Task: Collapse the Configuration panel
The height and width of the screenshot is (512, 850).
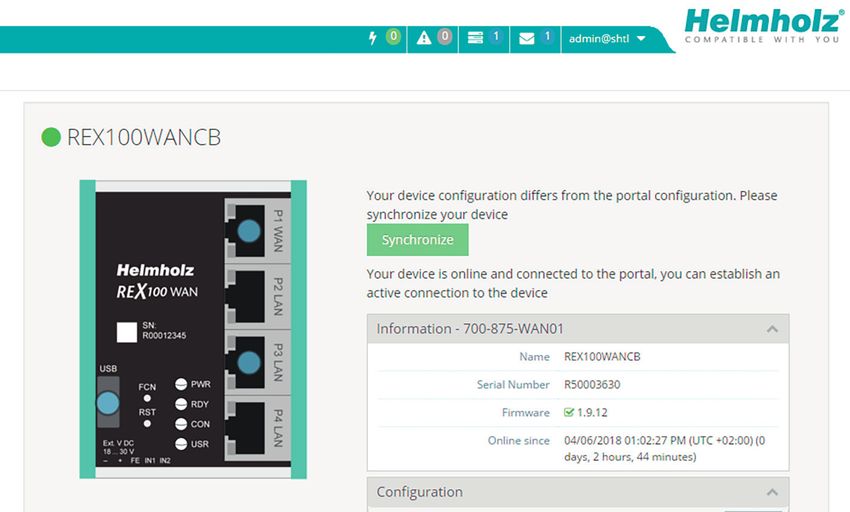Action: point(772,492)
